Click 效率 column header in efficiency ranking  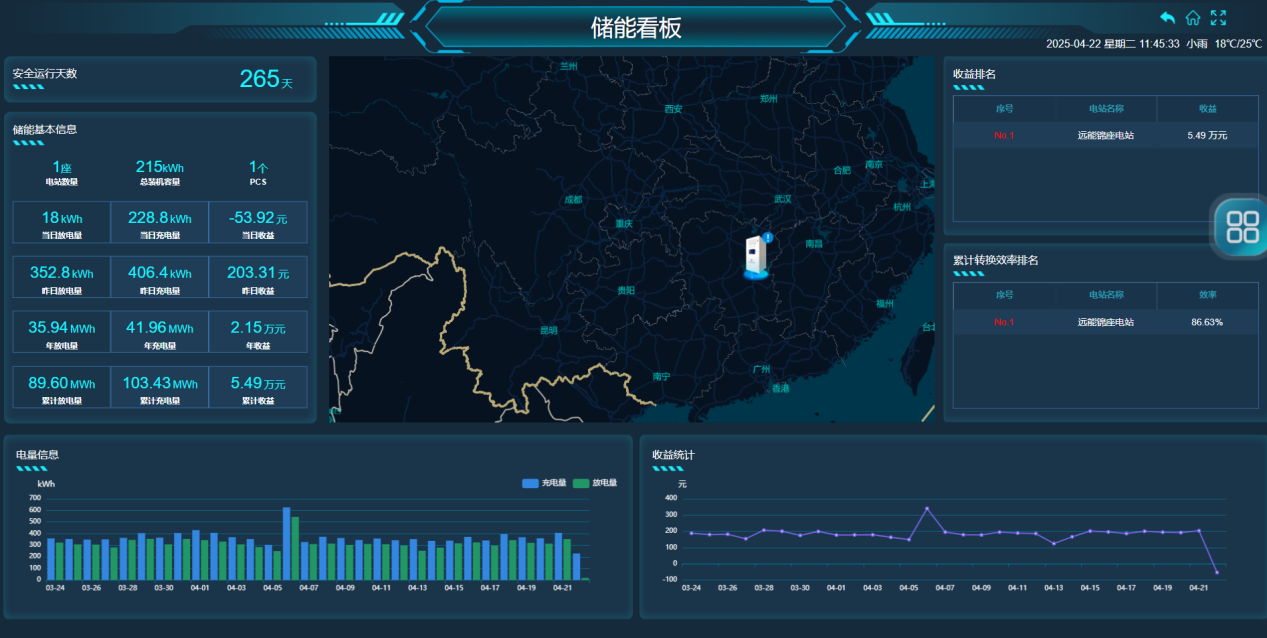1207,295
